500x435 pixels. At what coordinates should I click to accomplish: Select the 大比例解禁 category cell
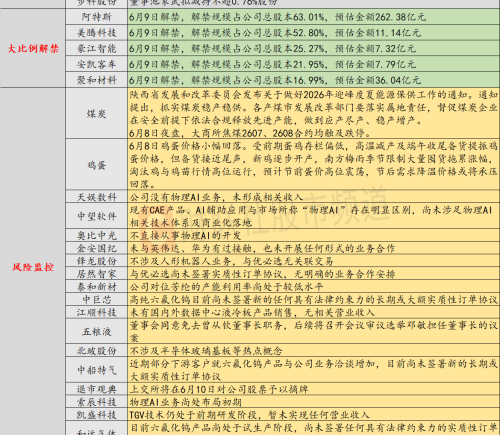click(33, 48)
